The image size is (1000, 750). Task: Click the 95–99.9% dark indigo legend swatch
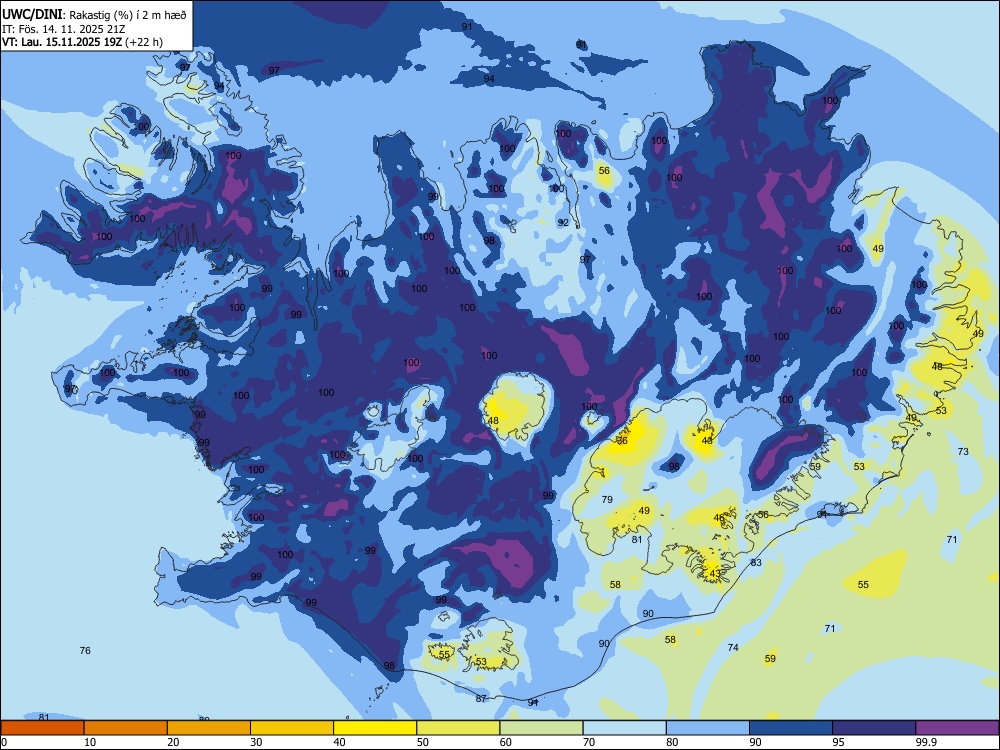click(874, 728)
